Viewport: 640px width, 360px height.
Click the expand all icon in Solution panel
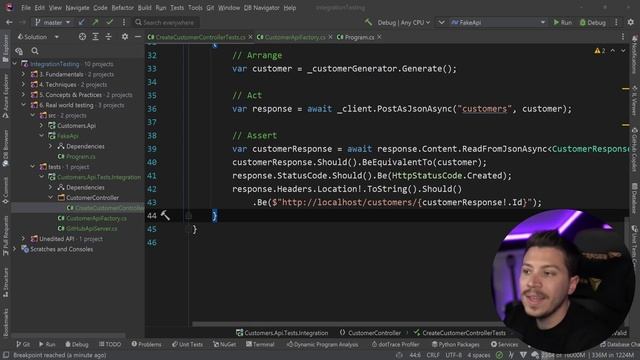coord(96,37)
